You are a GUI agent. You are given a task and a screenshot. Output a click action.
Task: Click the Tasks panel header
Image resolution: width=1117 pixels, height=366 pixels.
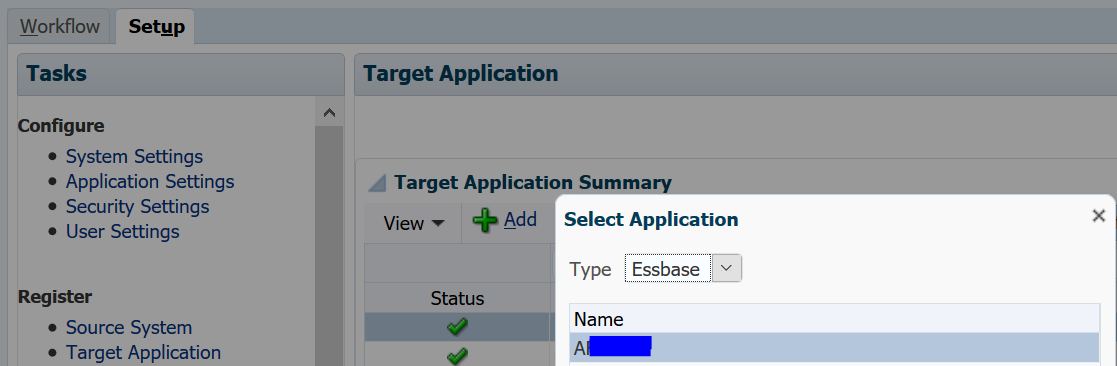click(181, 74)
